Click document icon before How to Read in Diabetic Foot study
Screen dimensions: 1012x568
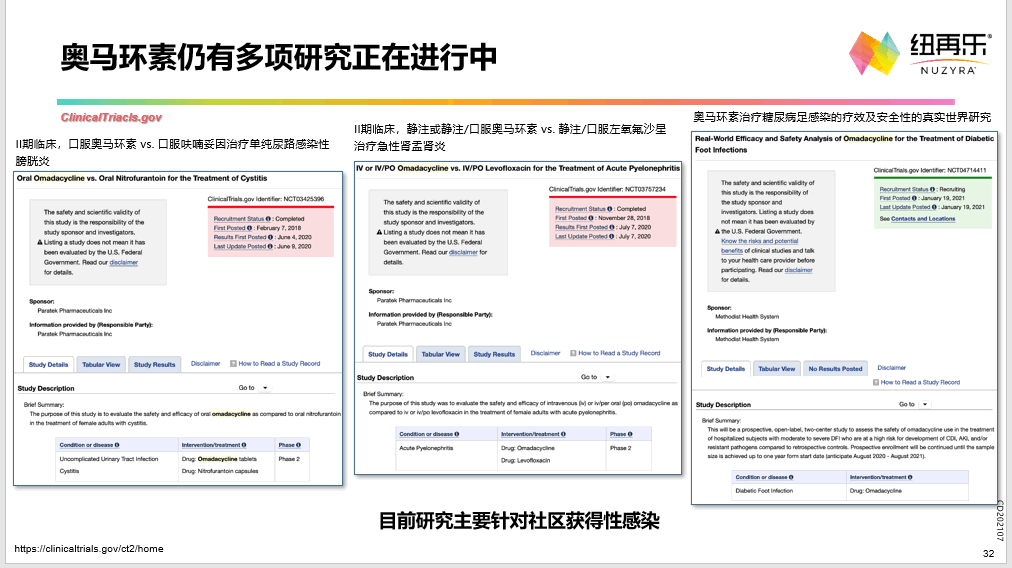pos(876,382)
